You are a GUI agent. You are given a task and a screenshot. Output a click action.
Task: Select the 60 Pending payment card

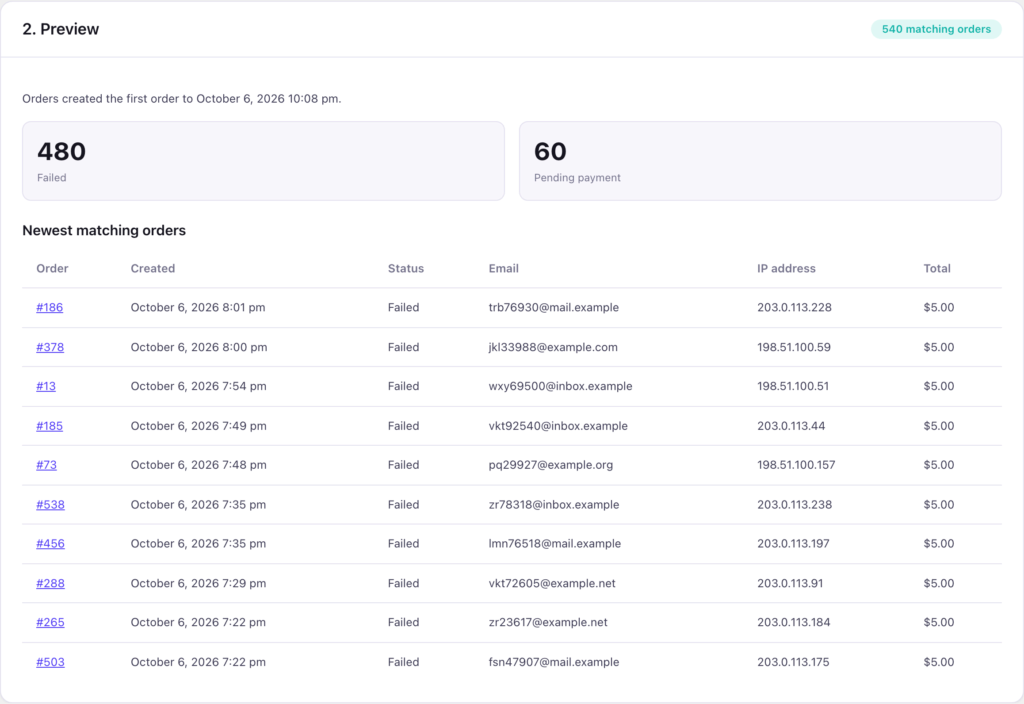coord(760,161)
